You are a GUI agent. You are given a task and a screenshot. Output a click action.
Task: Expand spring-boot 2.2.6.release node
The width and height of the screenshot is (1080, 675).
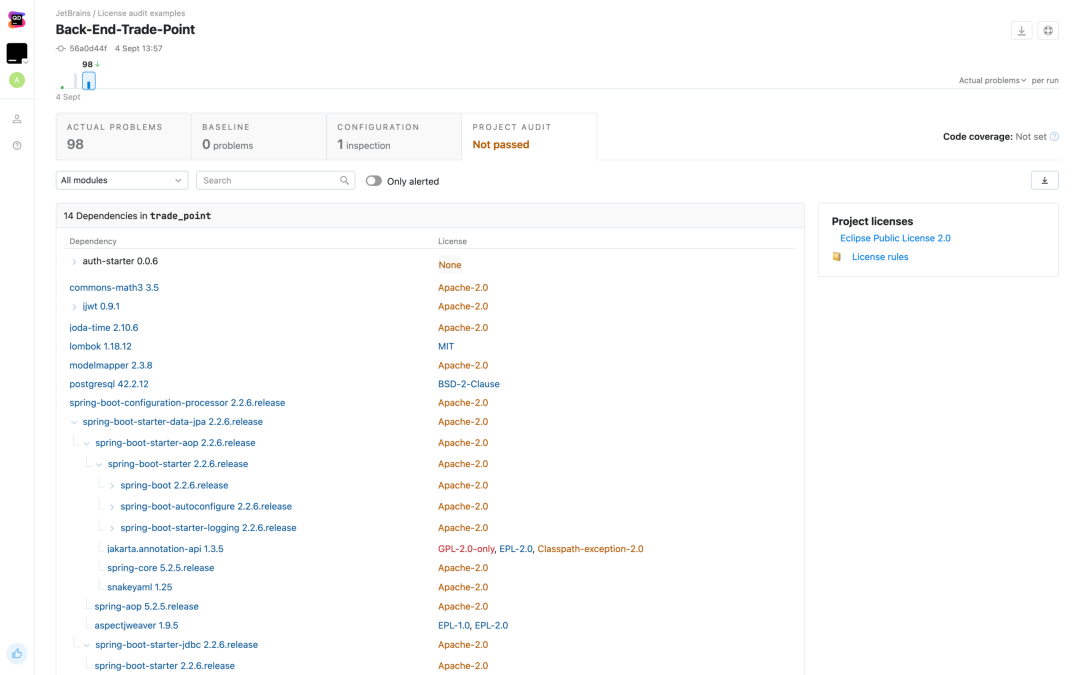point(112,486)
